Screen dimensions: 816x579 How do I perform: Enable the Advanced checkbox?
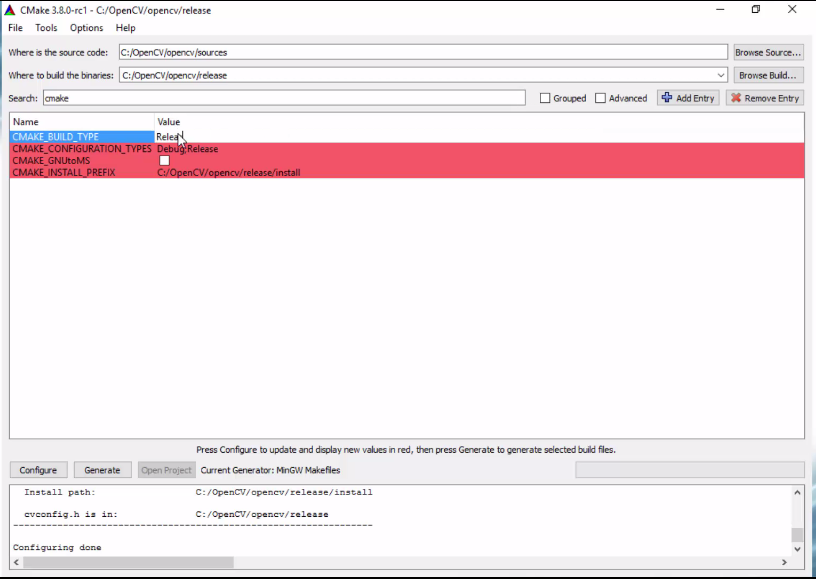point(601,98)
